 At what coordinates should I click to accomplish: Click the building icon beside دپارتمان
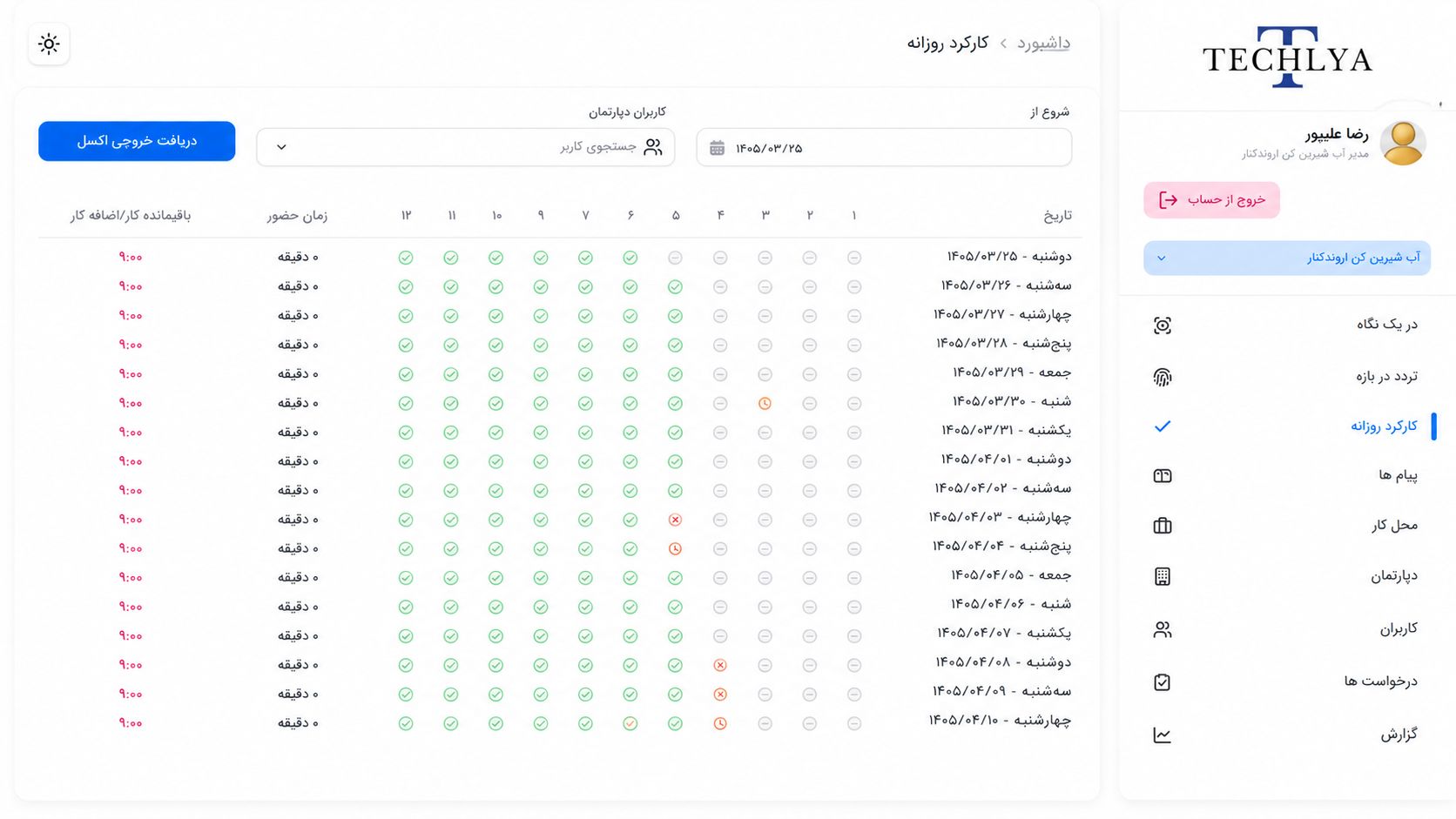pyautogui.click(x=1163, y=576)
